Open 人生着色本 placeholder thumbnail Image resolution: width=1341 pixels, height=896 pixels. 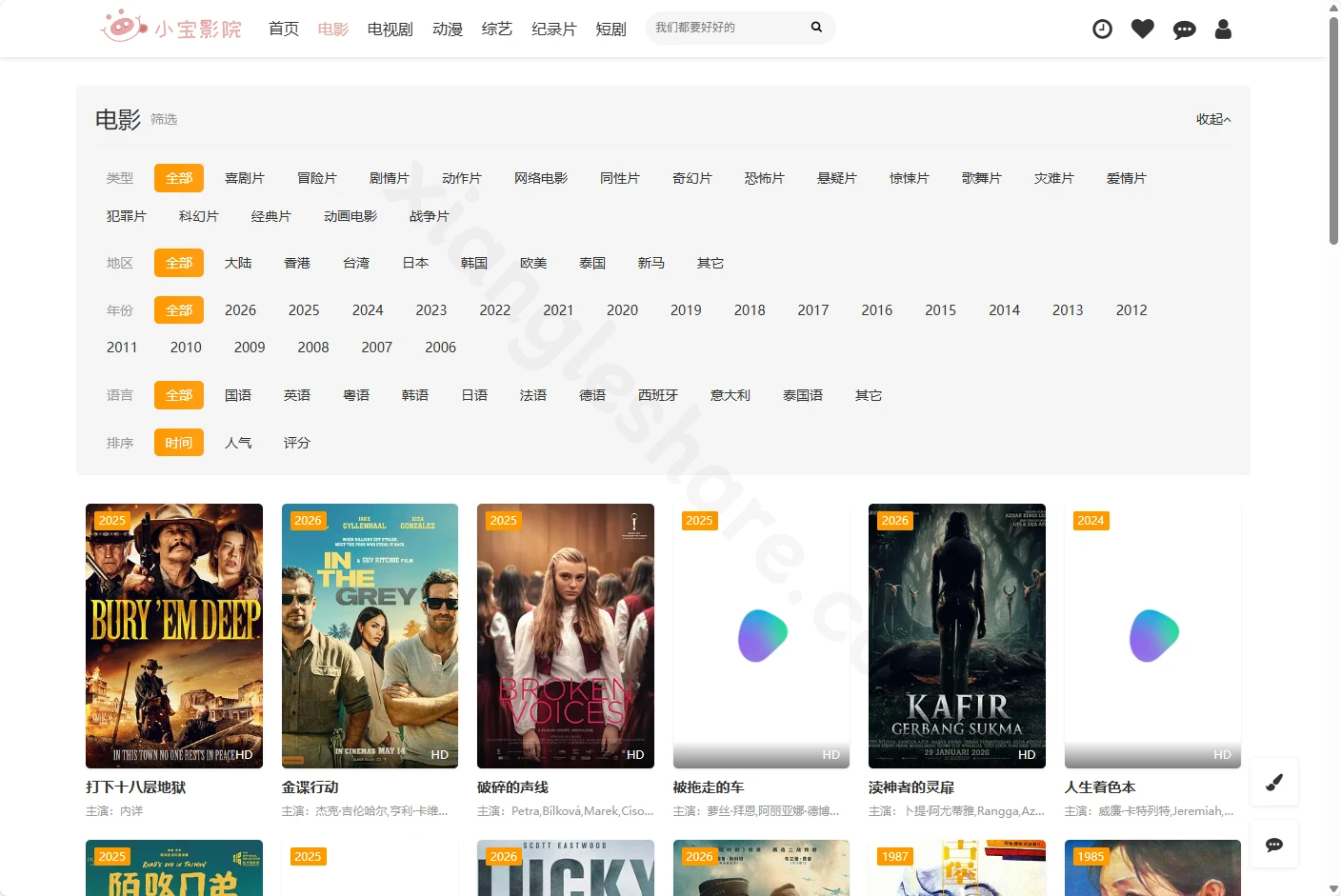click(1152, 636)
